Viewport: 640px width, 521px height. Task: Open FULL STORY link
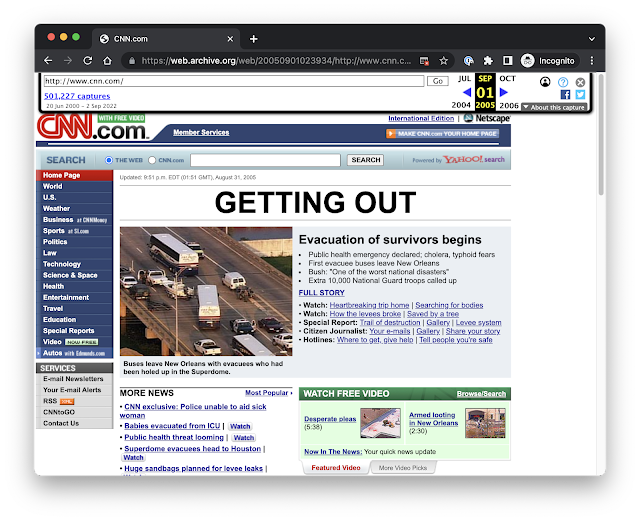(322, 293)
